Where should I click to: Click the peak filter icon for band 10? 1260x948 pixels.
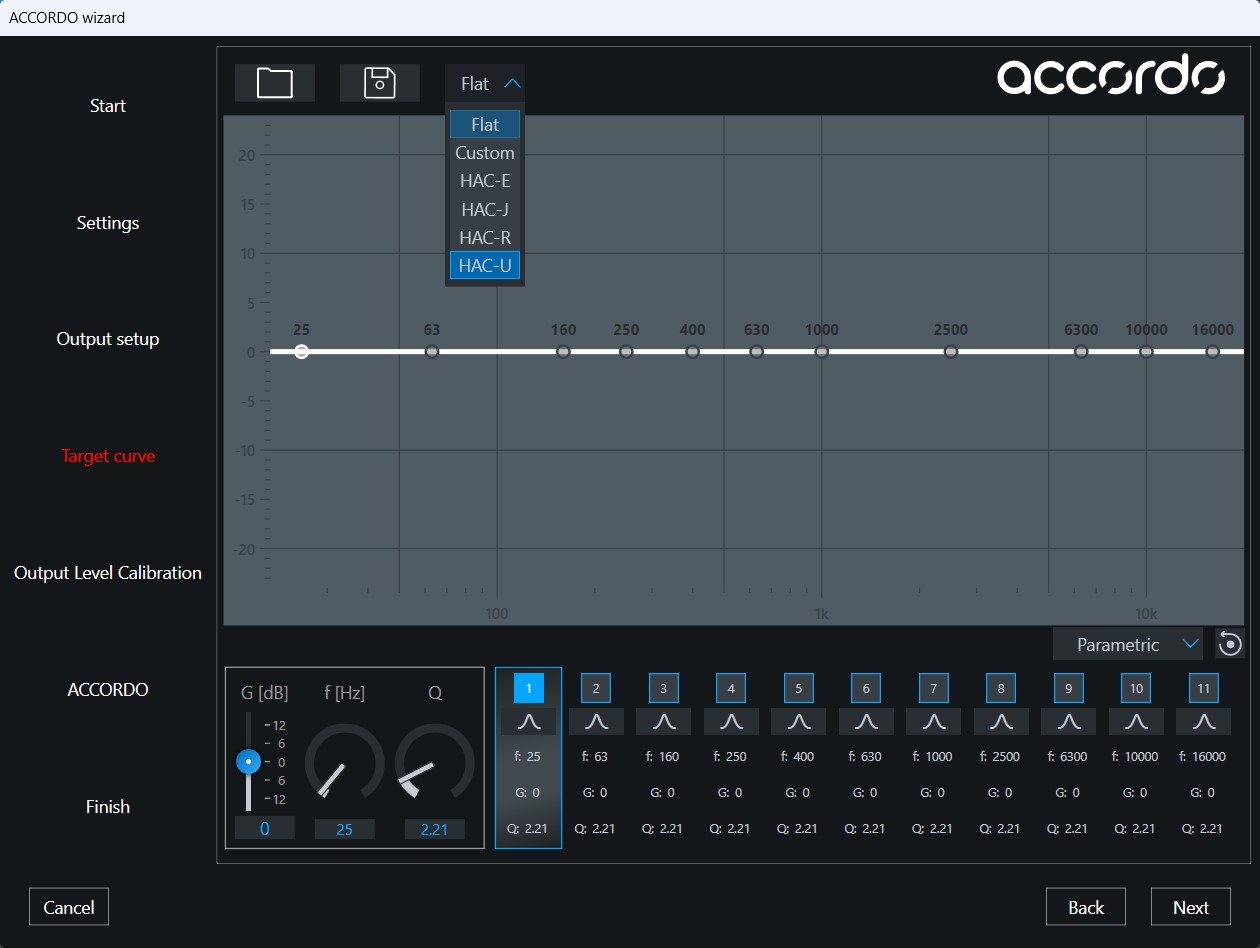click(x=1136, y=722)
